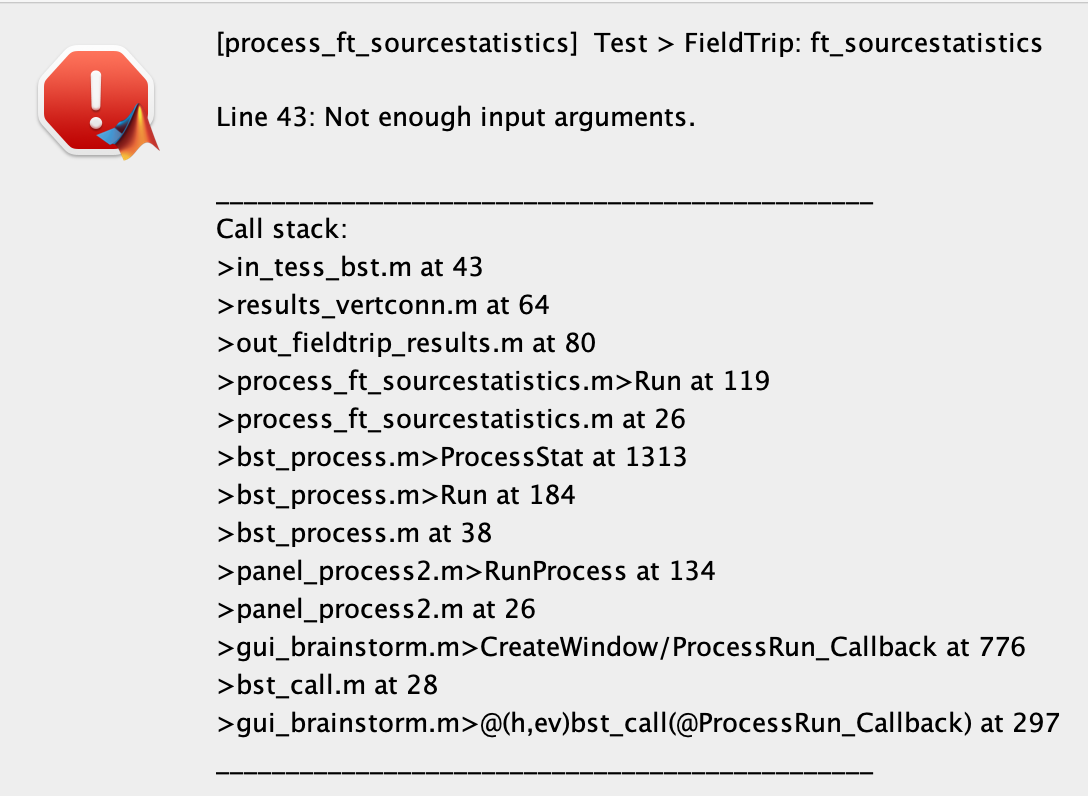Click the separator line above Call stack
The image size is (1088, 796).
(545, 201)
